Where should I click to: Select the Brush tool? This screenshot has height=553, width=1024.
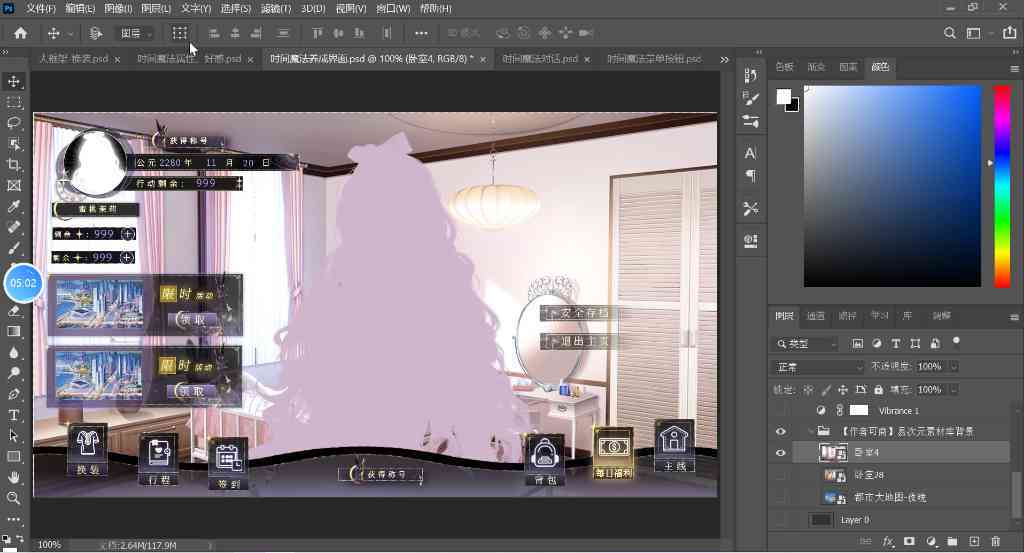pyautogui.click(x=13, y=249)
